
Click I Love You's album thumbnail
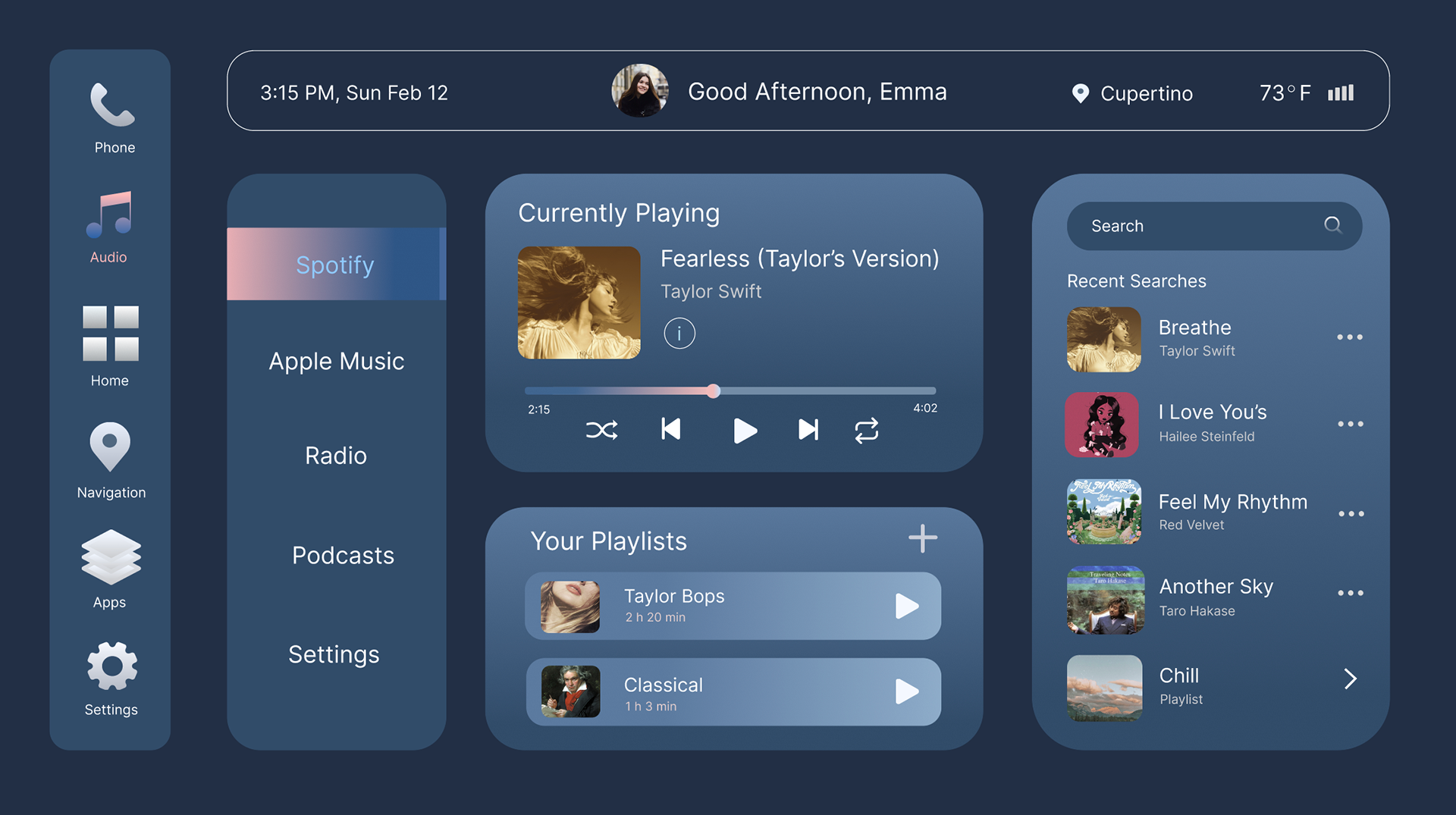tap(1102, 425)
